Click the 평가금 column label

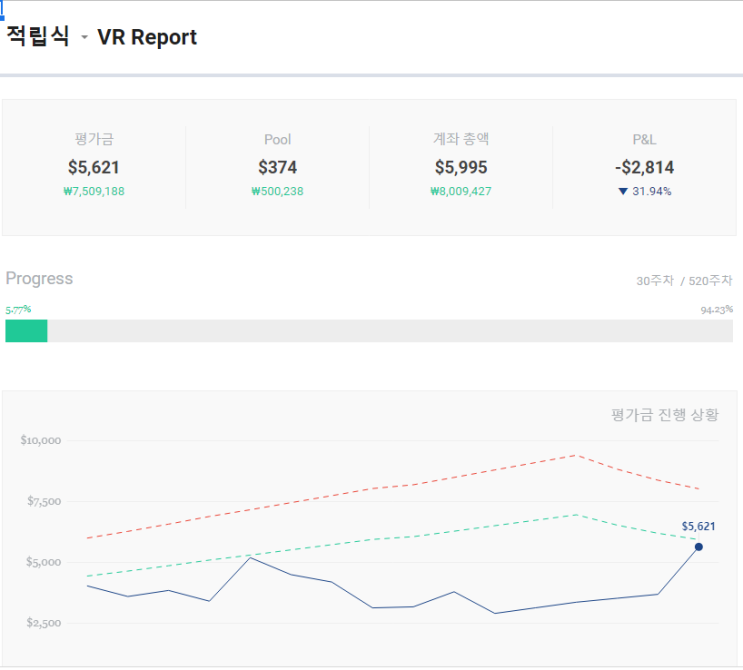(94, 139)
